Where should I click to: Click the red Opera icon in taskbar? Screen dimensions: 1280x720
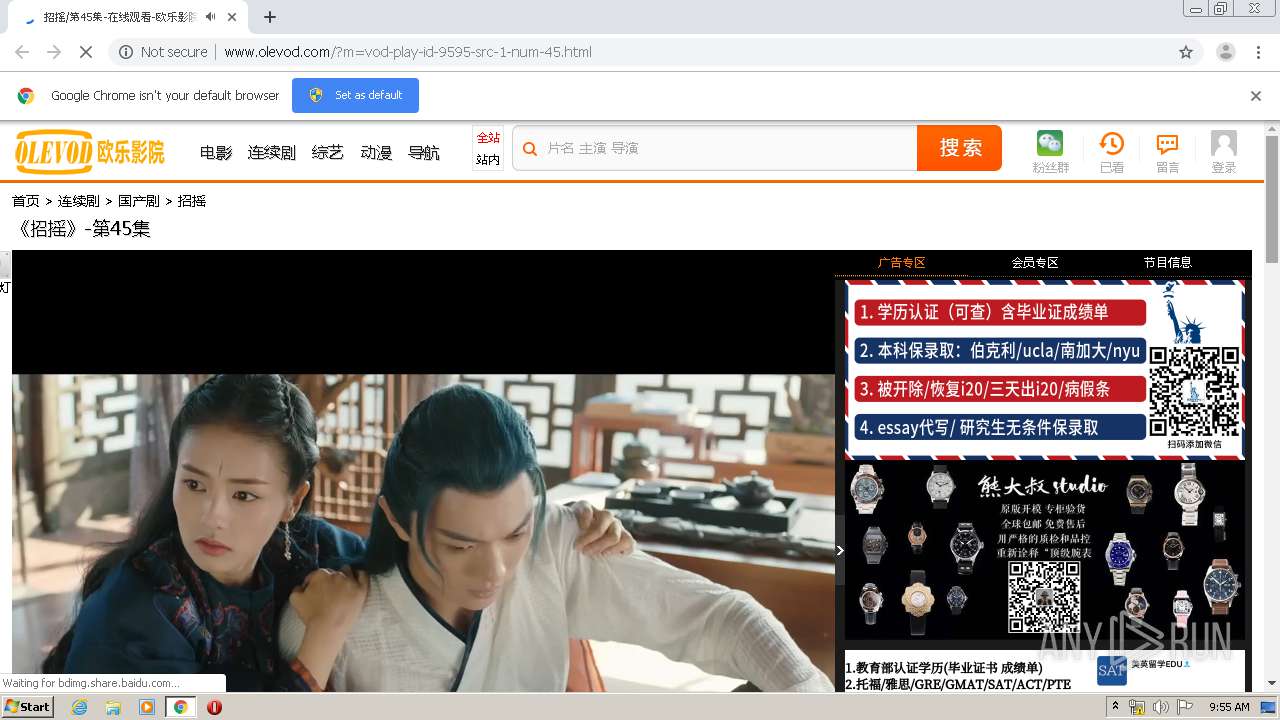[x=214, y=707]
